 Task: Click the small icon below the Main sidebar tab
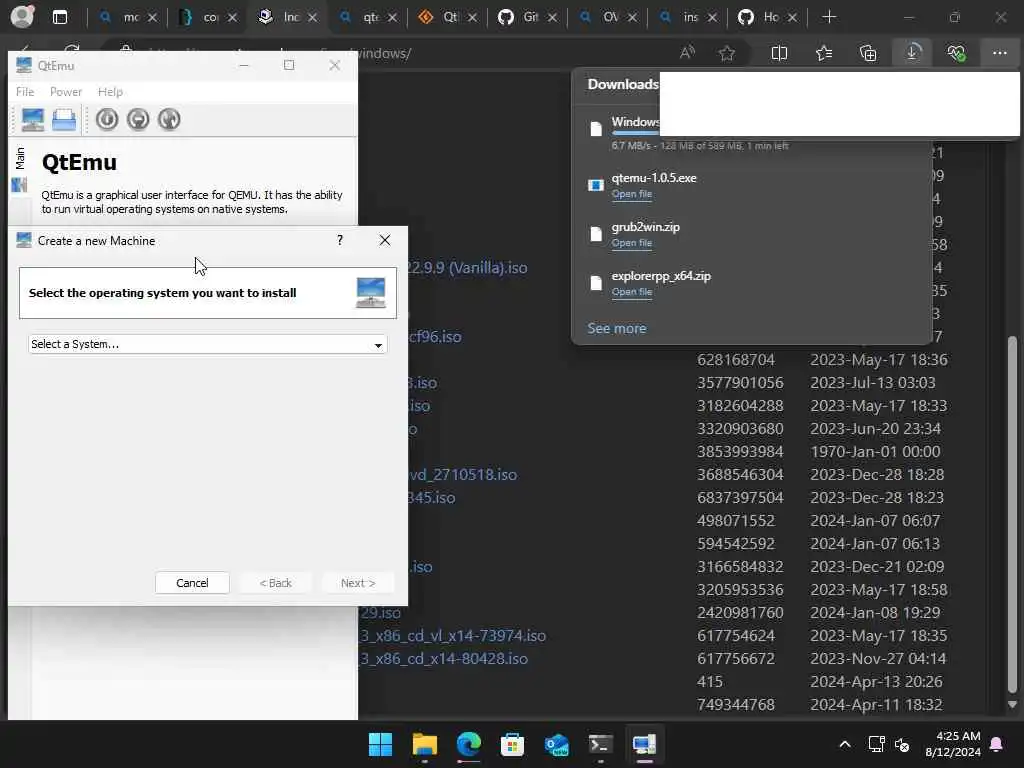(19, 185)
